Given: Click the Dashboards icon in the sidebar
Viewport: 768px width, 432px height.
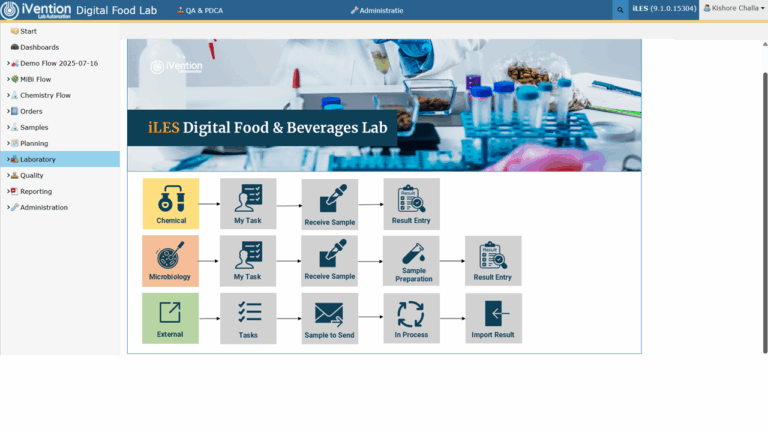Looking at the screenshot, I should [15, 47].
